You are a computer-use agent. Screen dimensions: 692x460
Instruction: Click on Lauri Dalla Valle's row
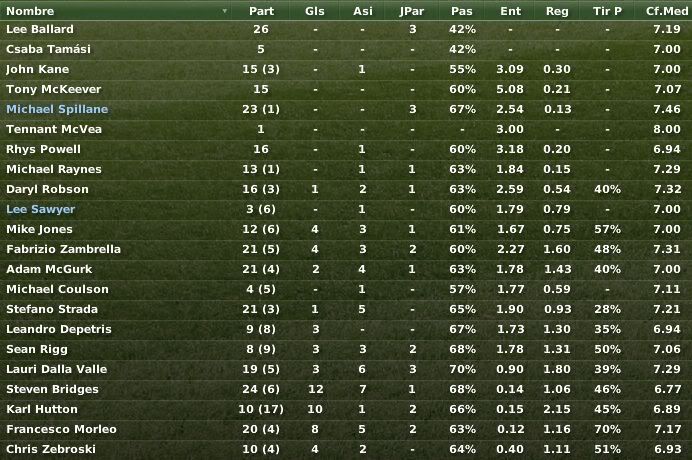(x=346, y=369)
